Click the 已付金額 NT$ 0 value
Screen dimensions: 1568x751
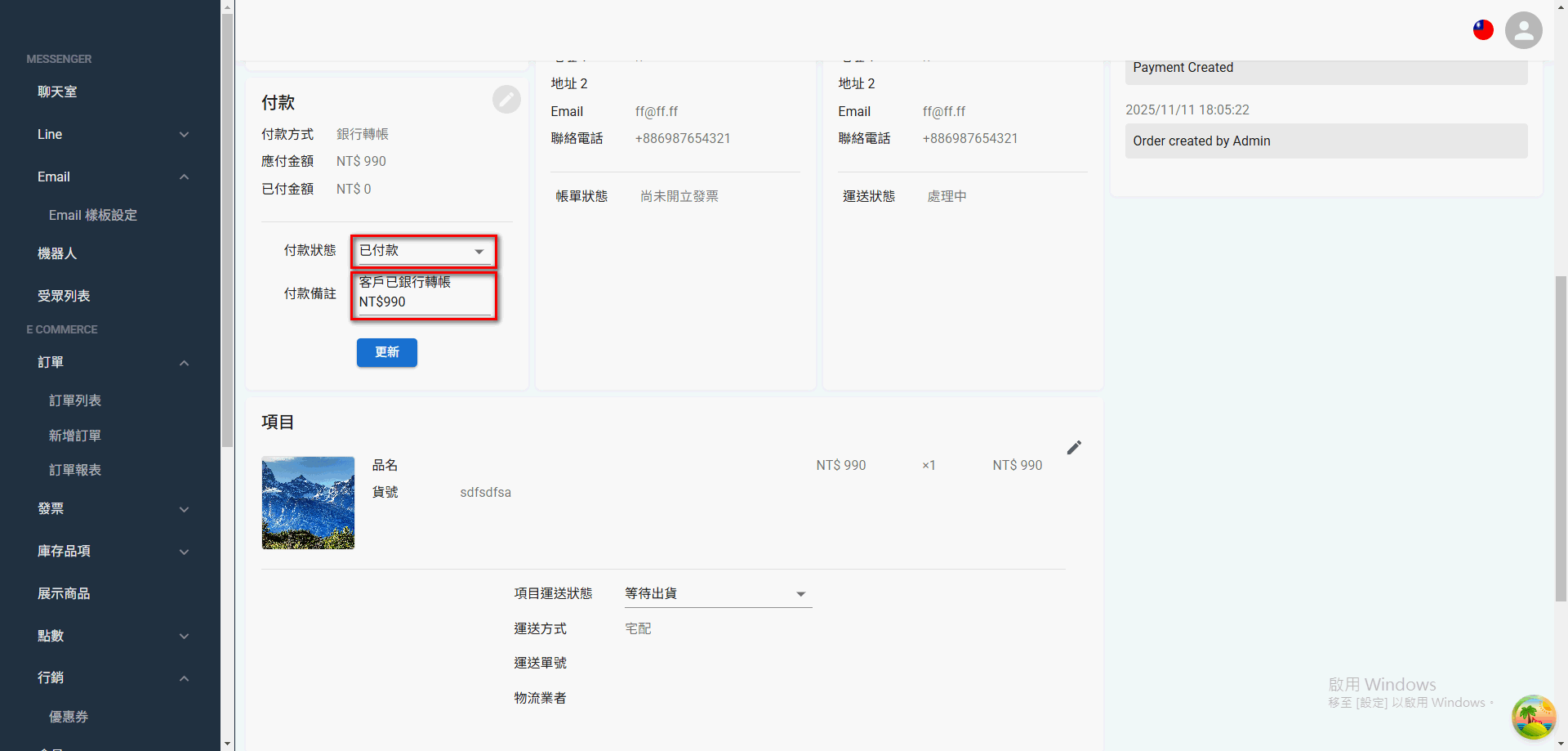pyautogui.click(x=354, y=189)
